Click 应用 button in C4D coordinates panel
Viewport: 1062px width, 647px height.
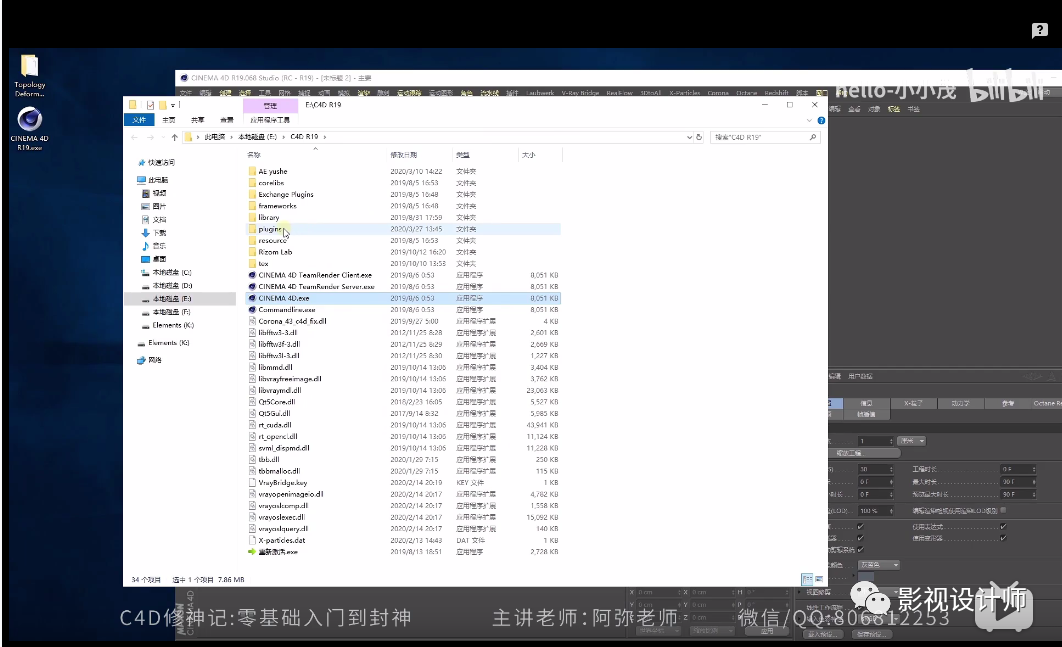click(x=767, y=631)
